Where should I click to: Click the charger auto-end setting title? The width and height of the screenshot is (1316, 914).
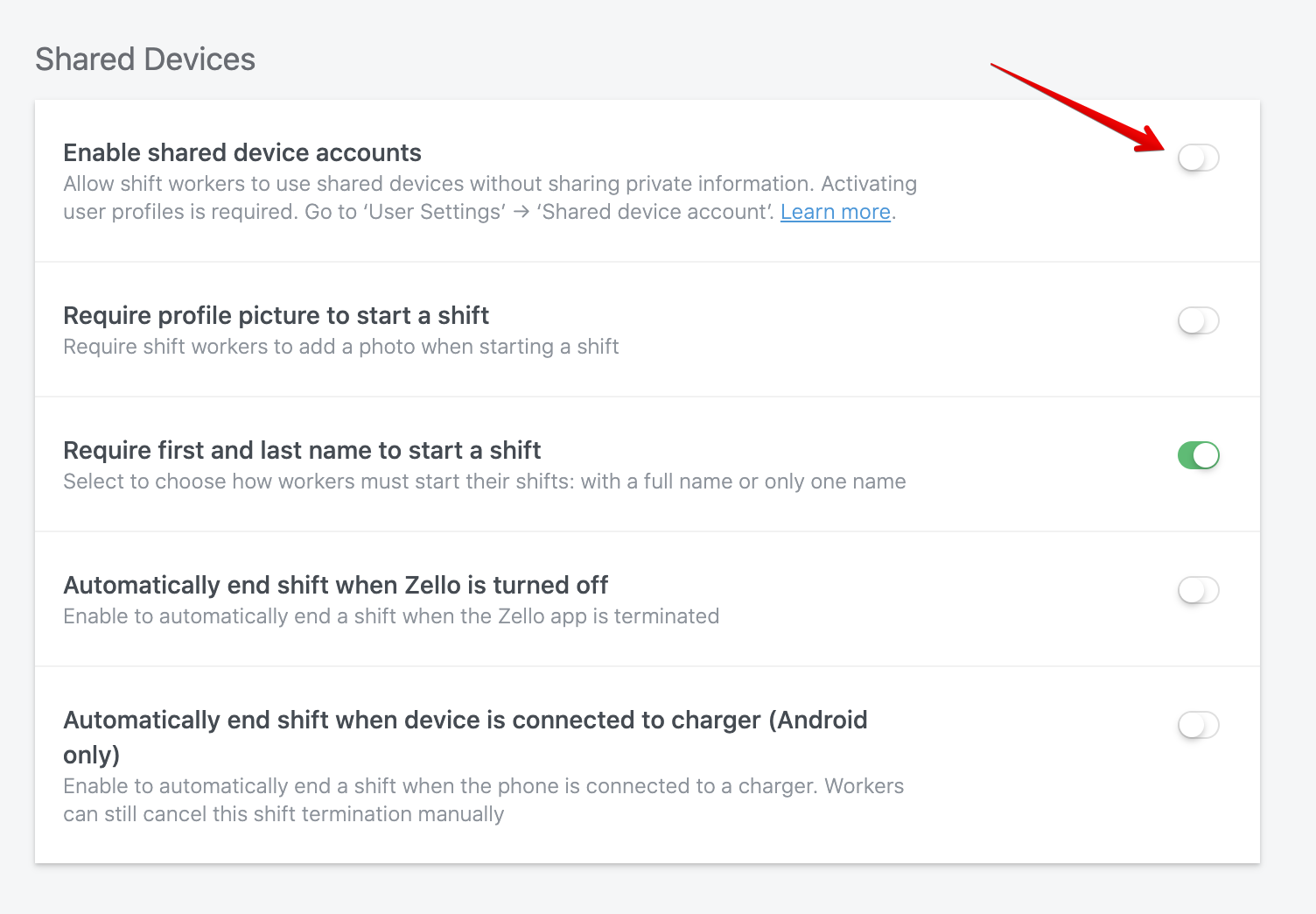[465, 720]
